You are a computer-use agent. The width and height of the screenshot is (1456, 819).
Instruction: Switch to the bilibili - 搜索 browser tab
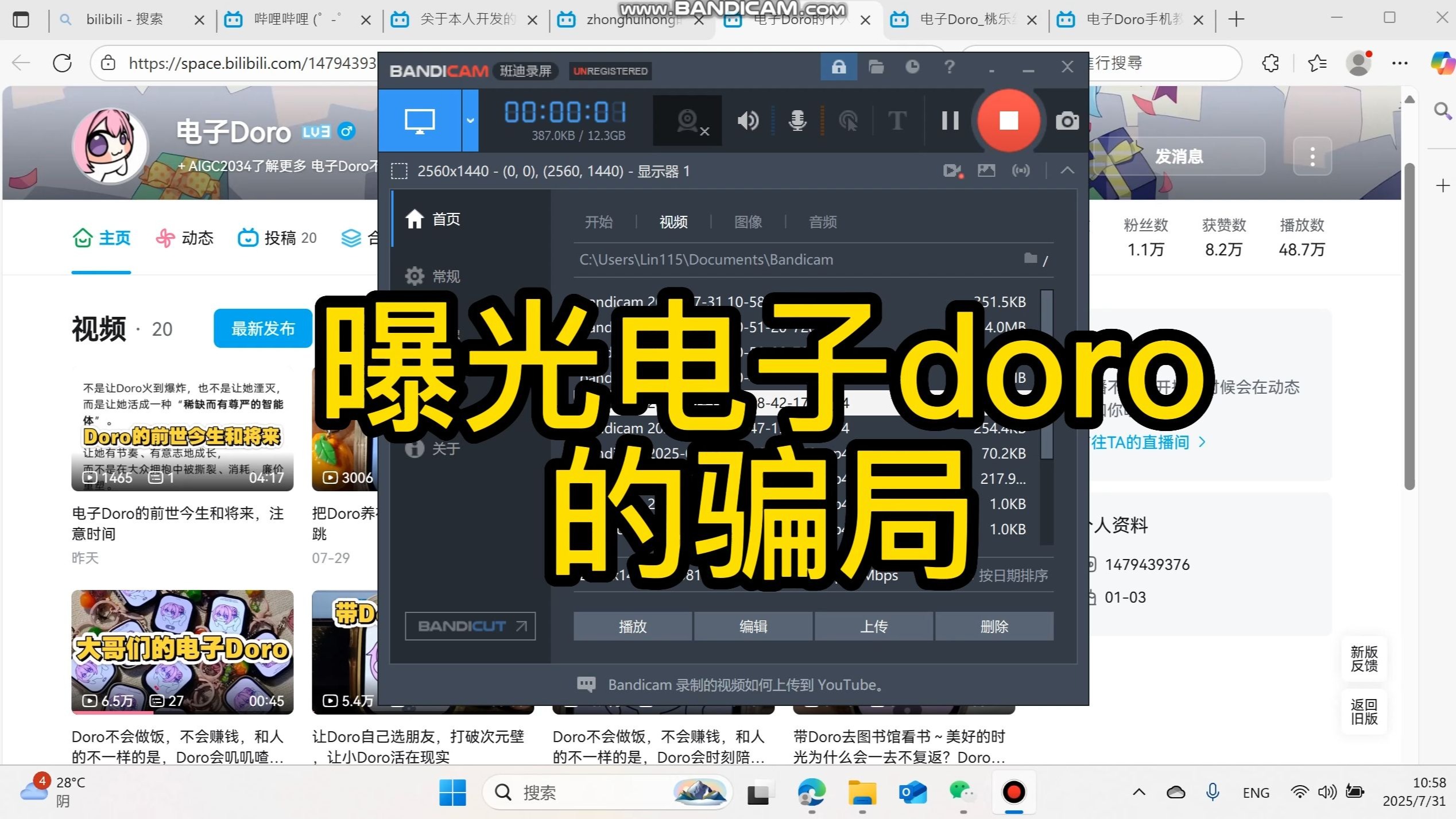click(125, 20)
